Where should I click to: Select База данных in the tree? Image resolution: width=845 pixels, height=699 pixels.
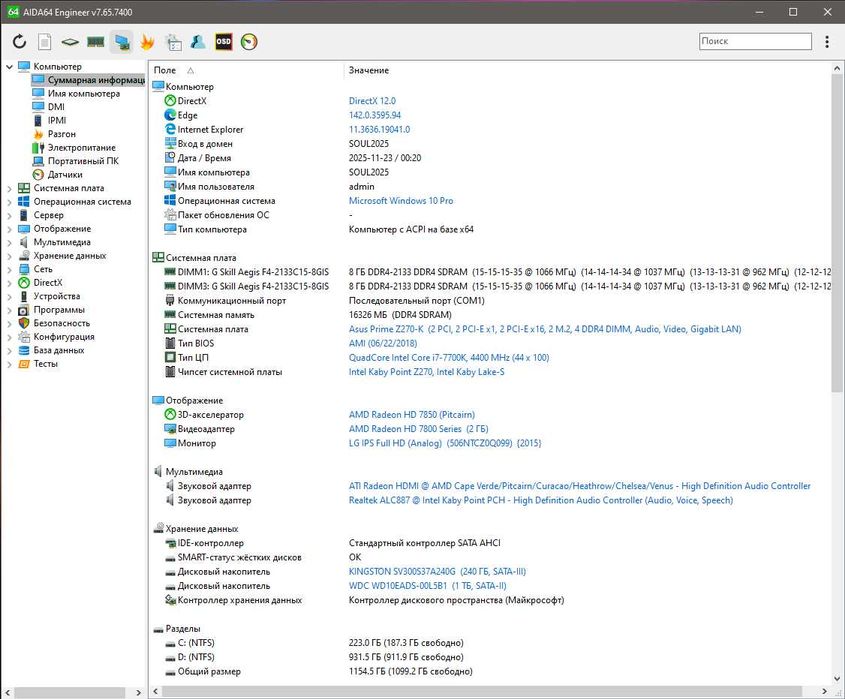coord(59,350)
